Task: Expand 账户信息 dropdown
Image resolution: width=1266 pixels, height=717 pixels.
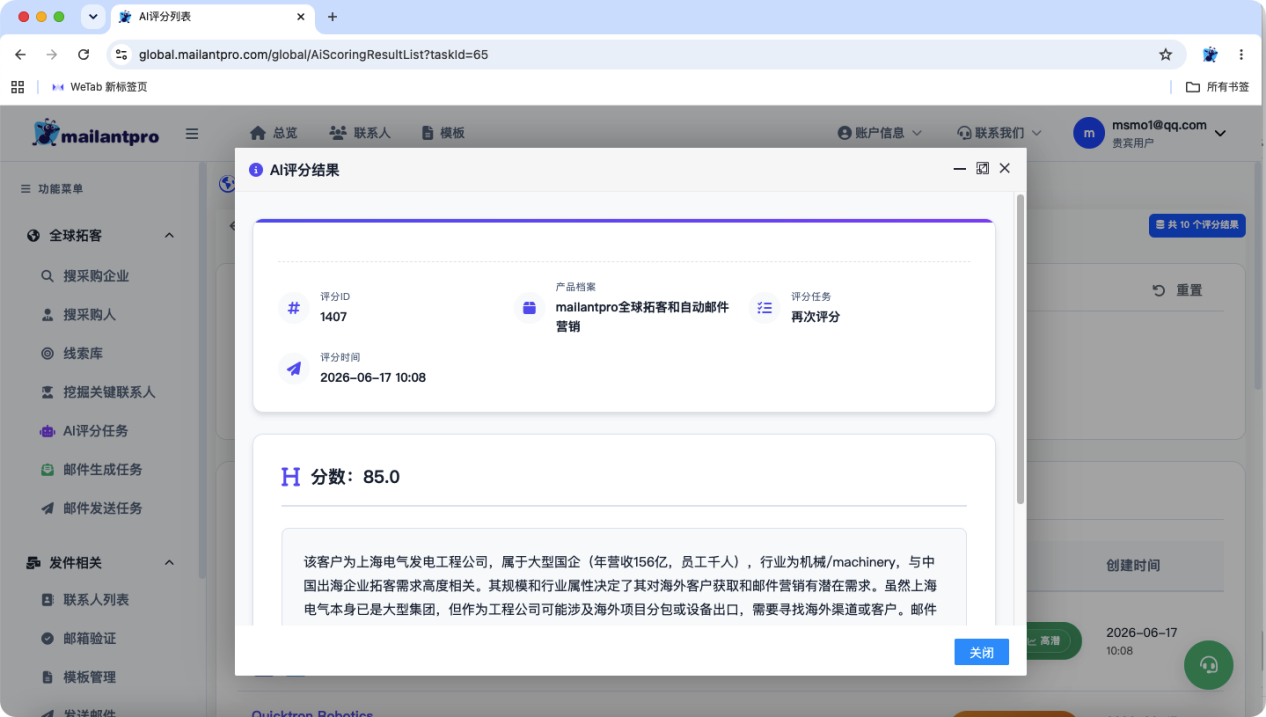Action: [x=879, y=133]
